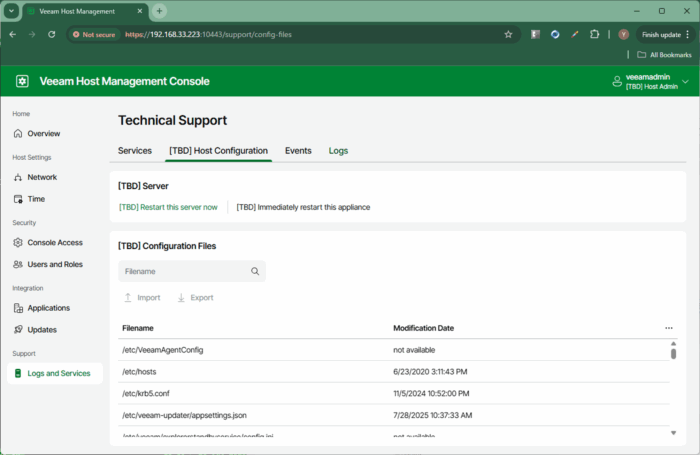The image size is (700, 455).
Task: Select Logs and Services icon
Action: click(18, 373)
